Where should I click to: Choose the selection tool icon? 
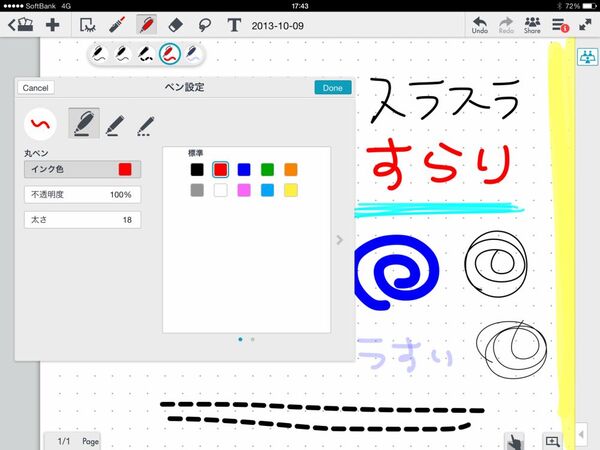pyautogui.click(x=88, y=25)
